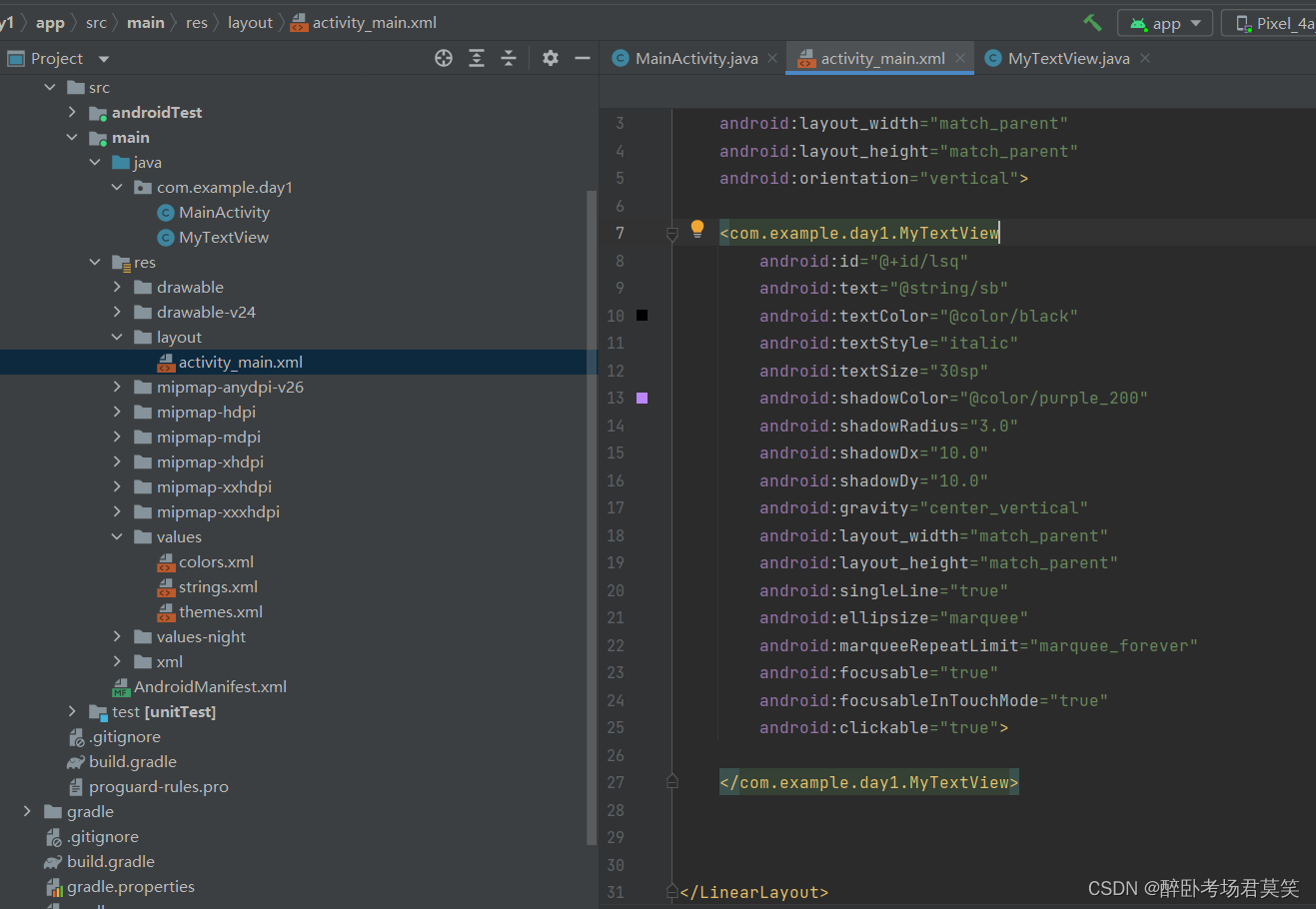Click the yellow light bulb quick-fix icon
This screenshot has width=1316, height=909.
(697, 229)
